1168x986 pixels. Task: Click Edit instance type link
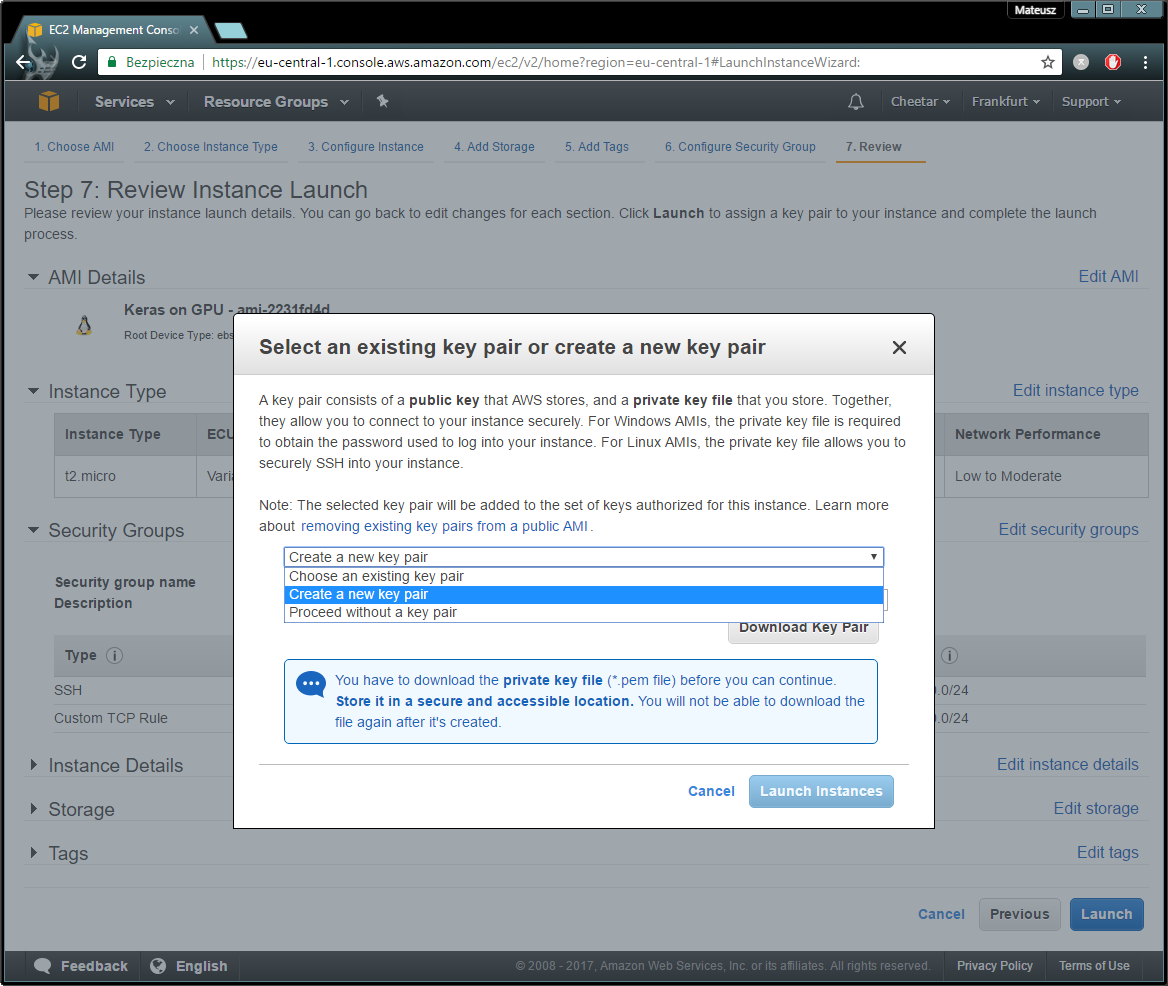point(1076,390)
